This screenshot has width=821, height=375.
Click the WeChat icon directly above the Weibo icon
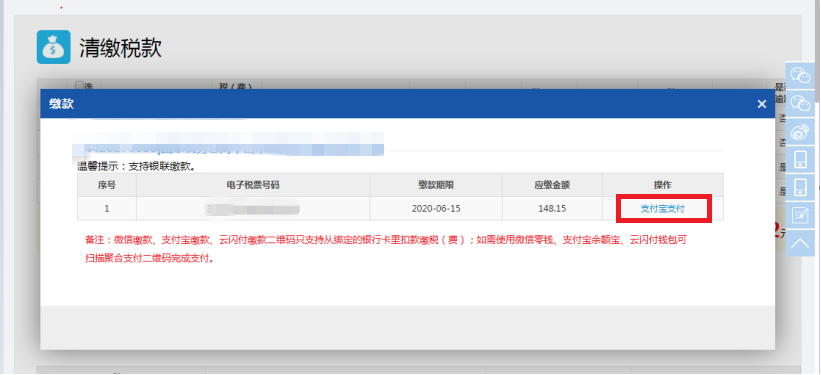pos(800,103)
